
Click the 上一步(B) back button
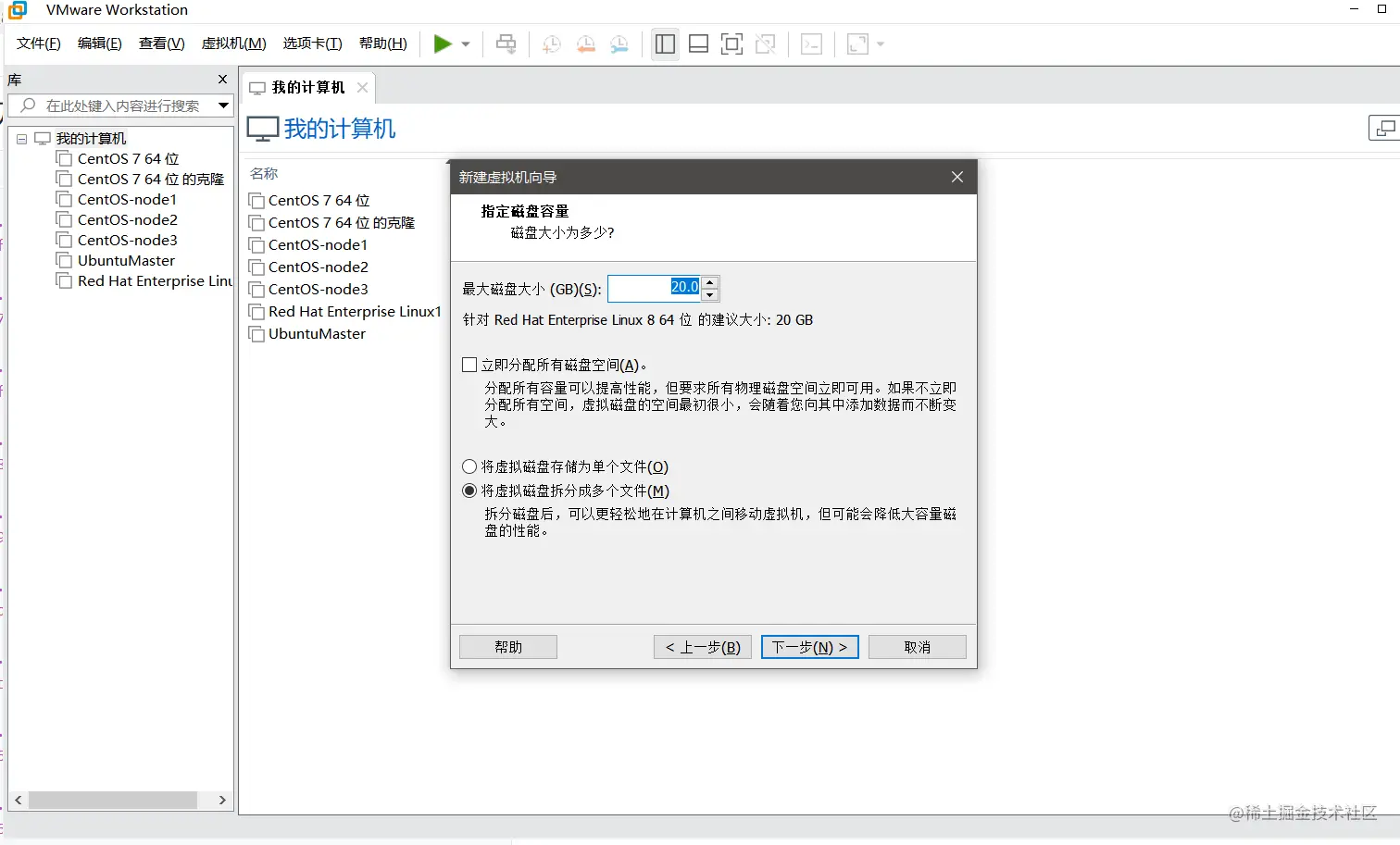[x=703, y=647]
